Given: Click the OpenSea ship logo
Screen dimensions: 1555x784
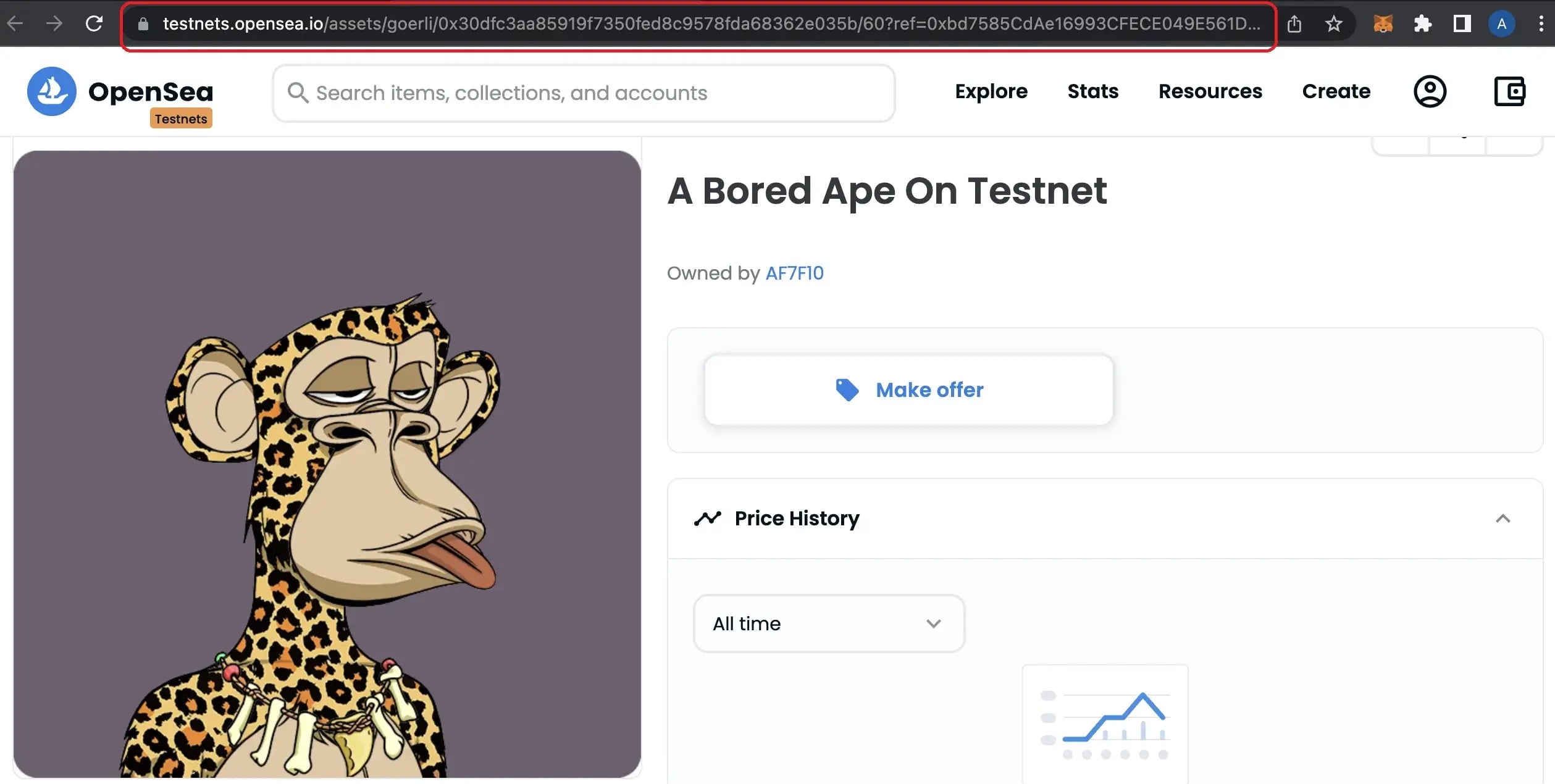Looking at the screenshot, I should pyautogui.click(x=52, y=91).
